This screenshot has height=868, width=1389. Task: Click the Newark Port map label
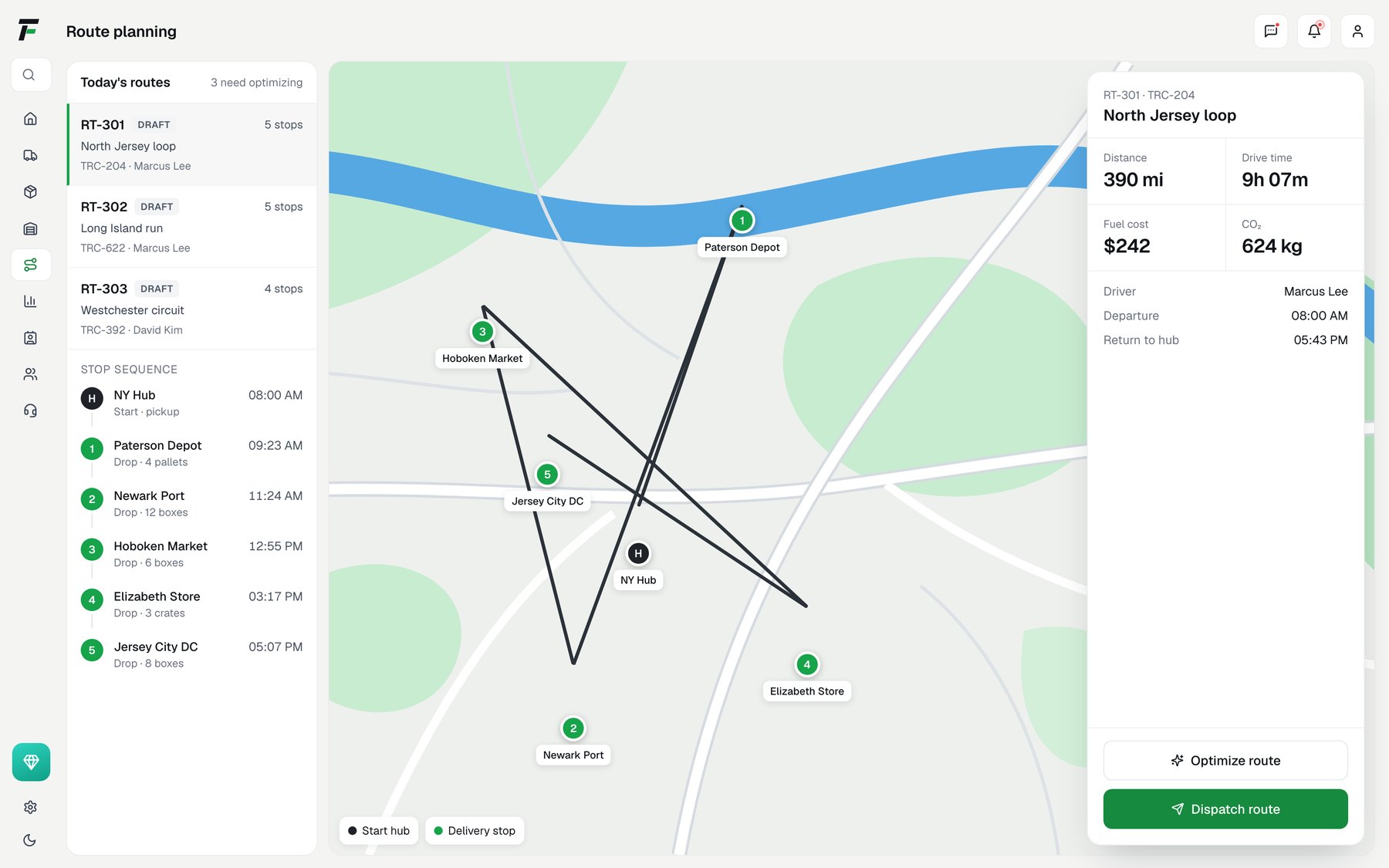(x=573, y=755)
